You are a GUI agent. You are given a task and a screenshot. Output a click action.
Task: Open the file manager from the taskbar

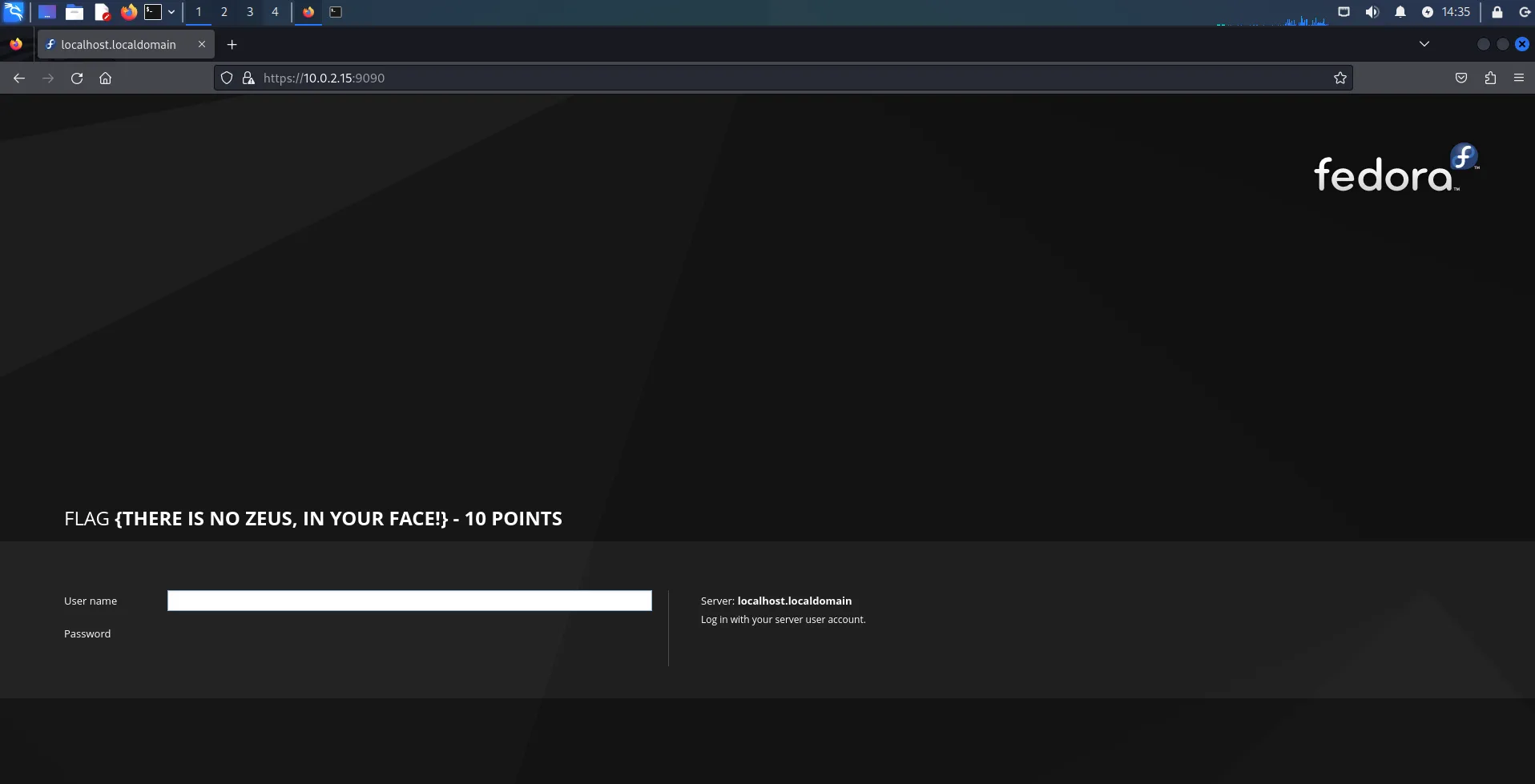click(x=75, y=11)
